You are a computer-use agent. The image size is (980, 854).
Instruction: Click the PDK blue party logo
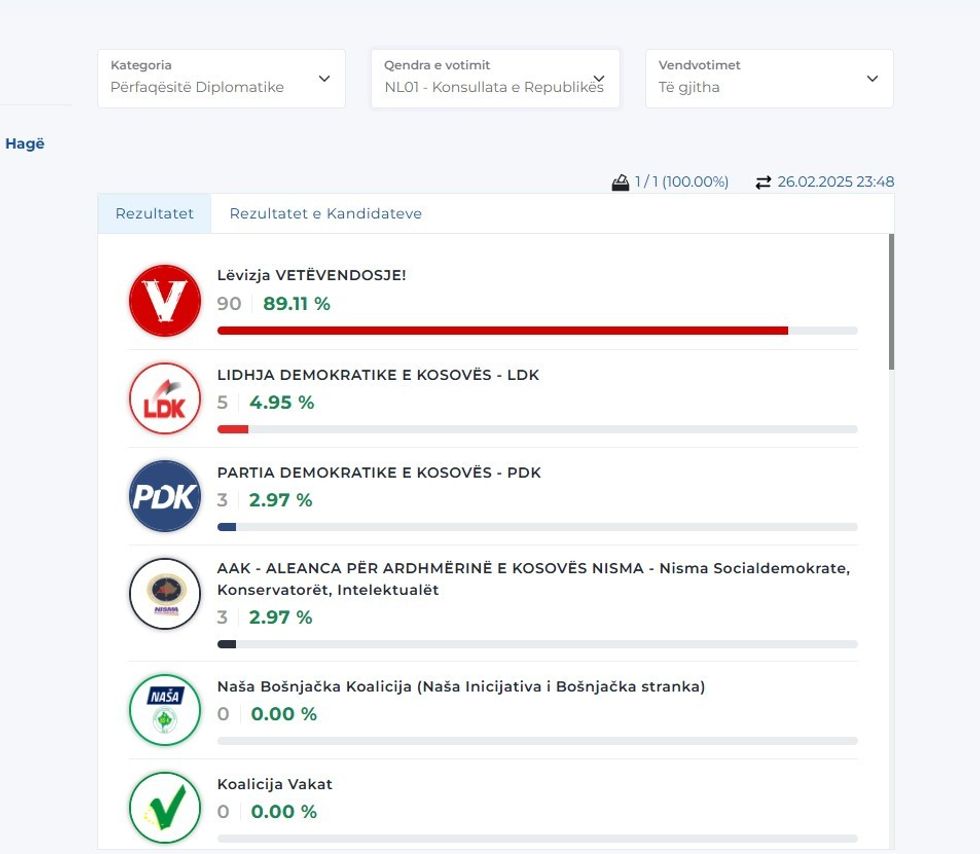[x=165, y=496]
